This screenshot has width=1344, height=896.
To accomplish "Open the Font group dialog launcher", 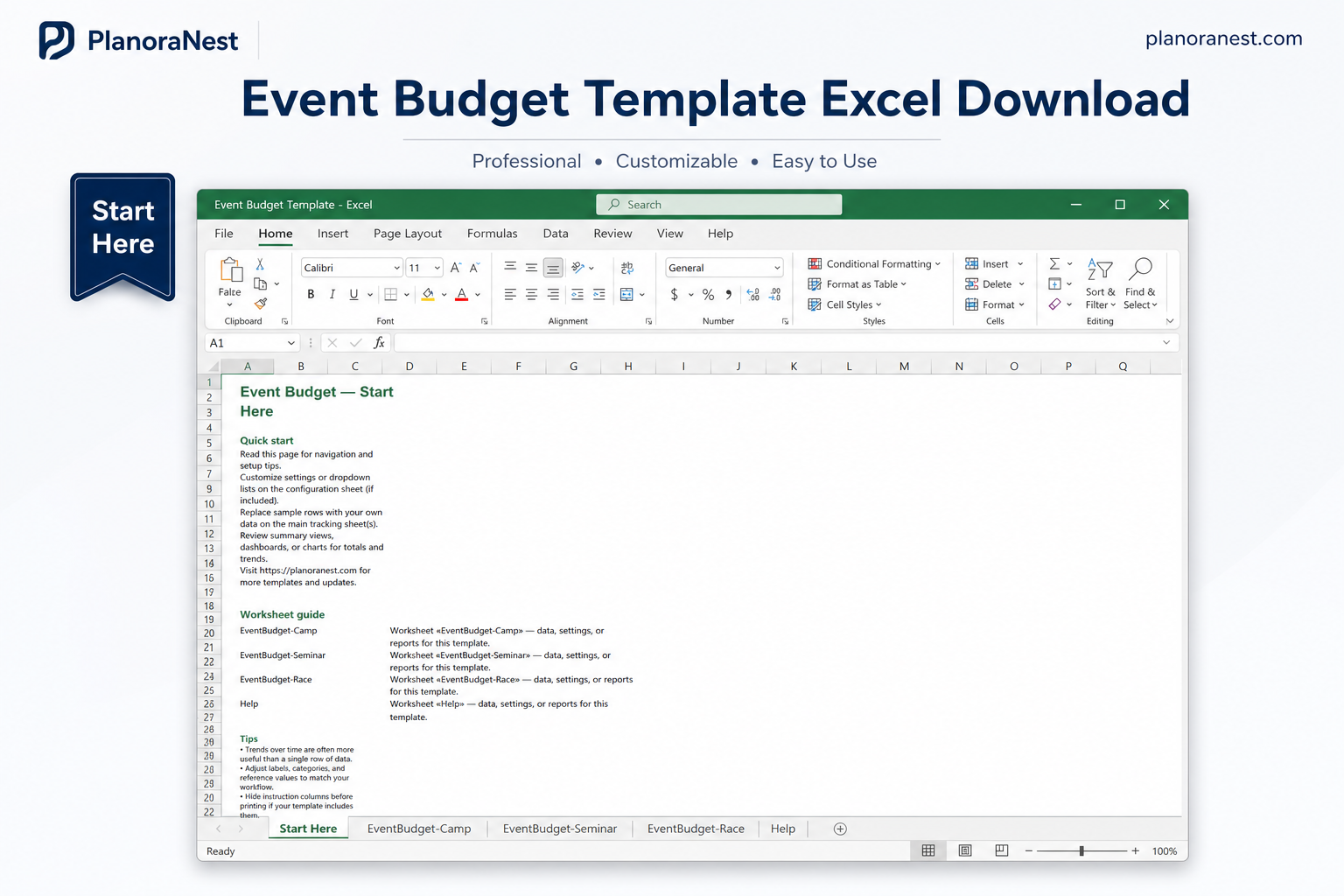I will (x=485, y=322).
